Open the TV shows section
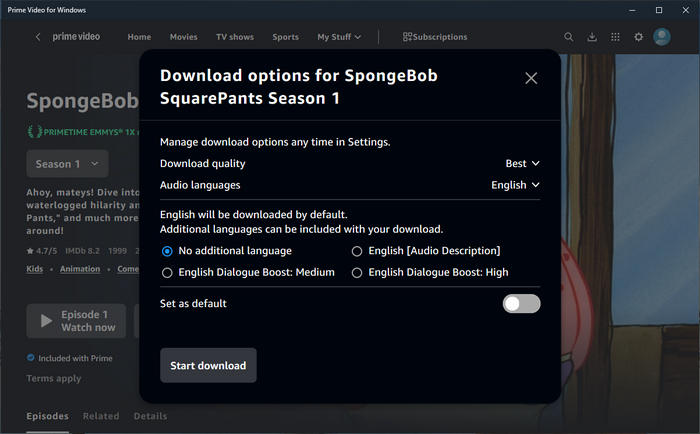Viewport: 700px width, 434px height. click(235, 37)
